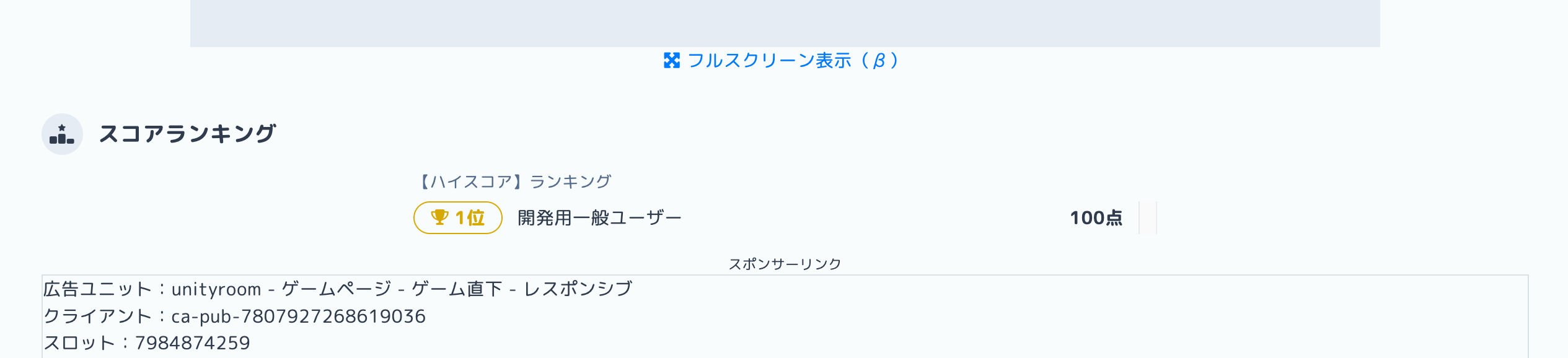This screenshot has width=1568, height=358.
Task: Click the クライアント label text
Action: [x=97, y=317]
